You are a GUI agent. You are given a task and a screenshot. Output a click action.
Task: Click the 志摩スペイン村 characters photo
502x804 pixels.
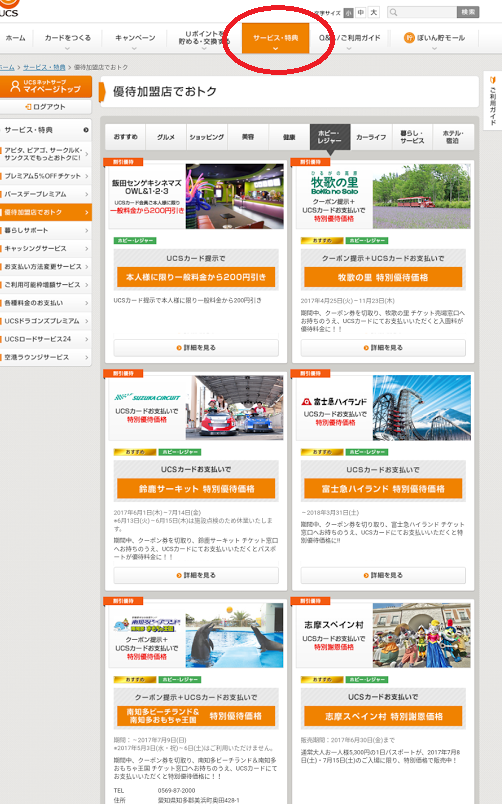coord(421,635)
